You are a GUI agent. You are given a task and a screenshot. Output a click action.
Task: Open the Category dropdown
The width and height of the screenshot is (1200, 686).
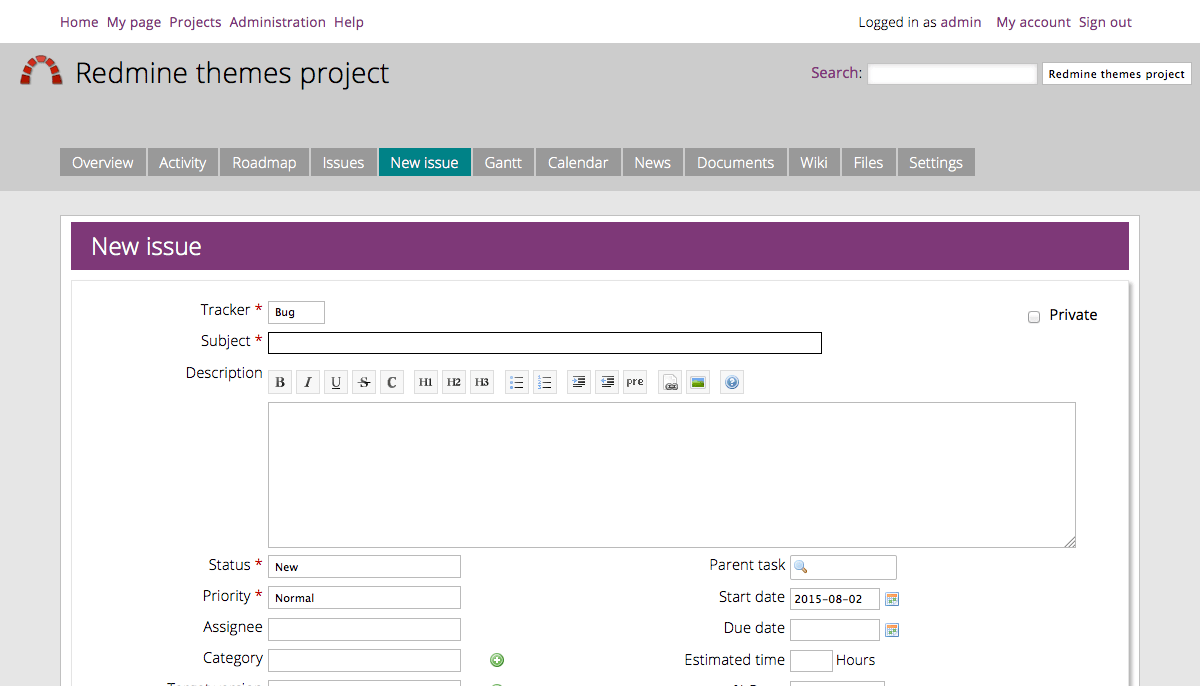point(364,660)
